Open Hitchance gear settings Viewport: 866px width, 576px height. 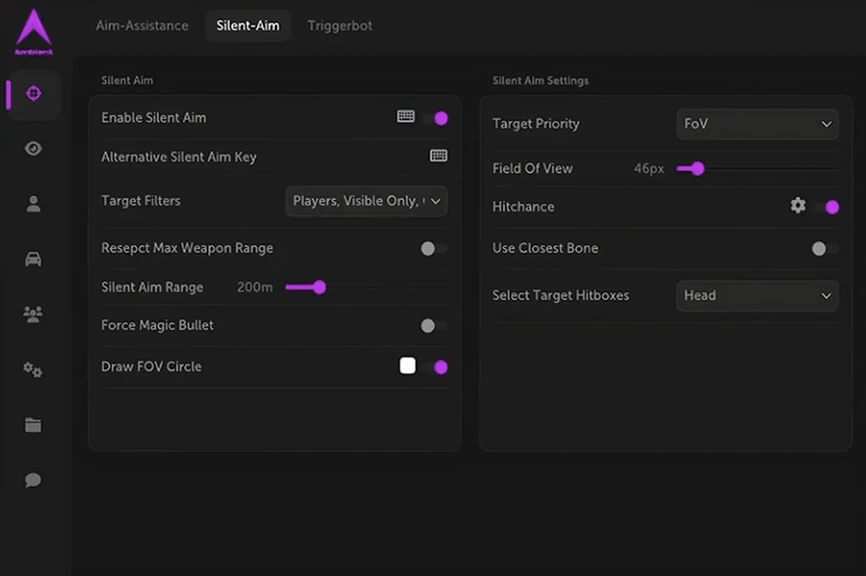tap(797, 205)
